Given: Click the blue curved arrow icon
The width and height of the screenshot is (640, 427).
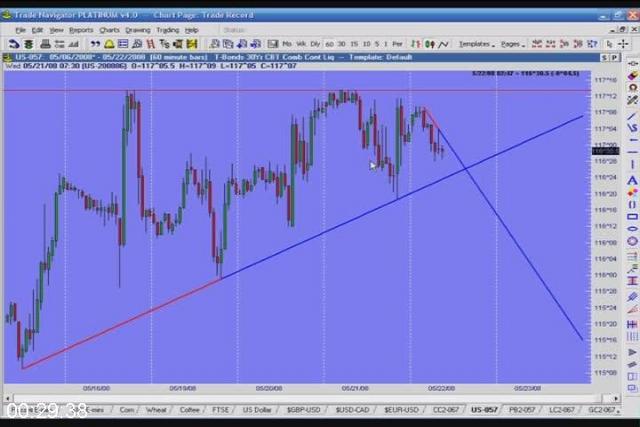Looking at the screenshot, I should pyautogui.click(x=14, y=44).
